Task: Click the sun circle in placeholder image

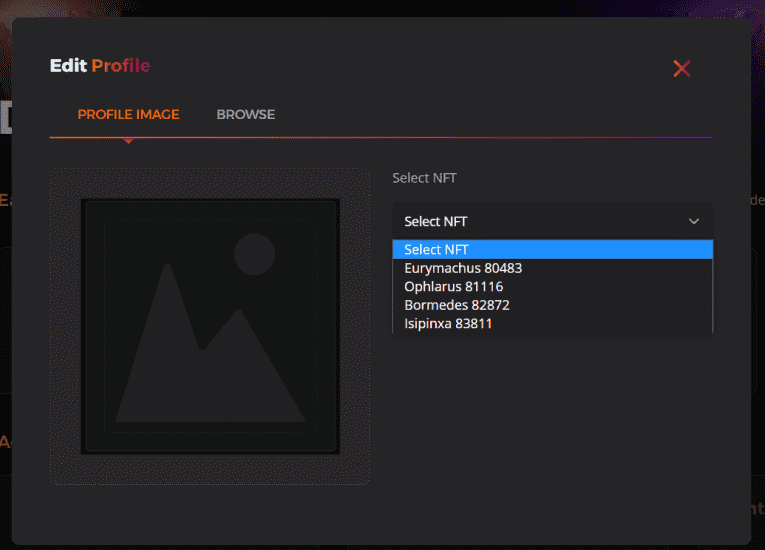Action: pos(254,254)
